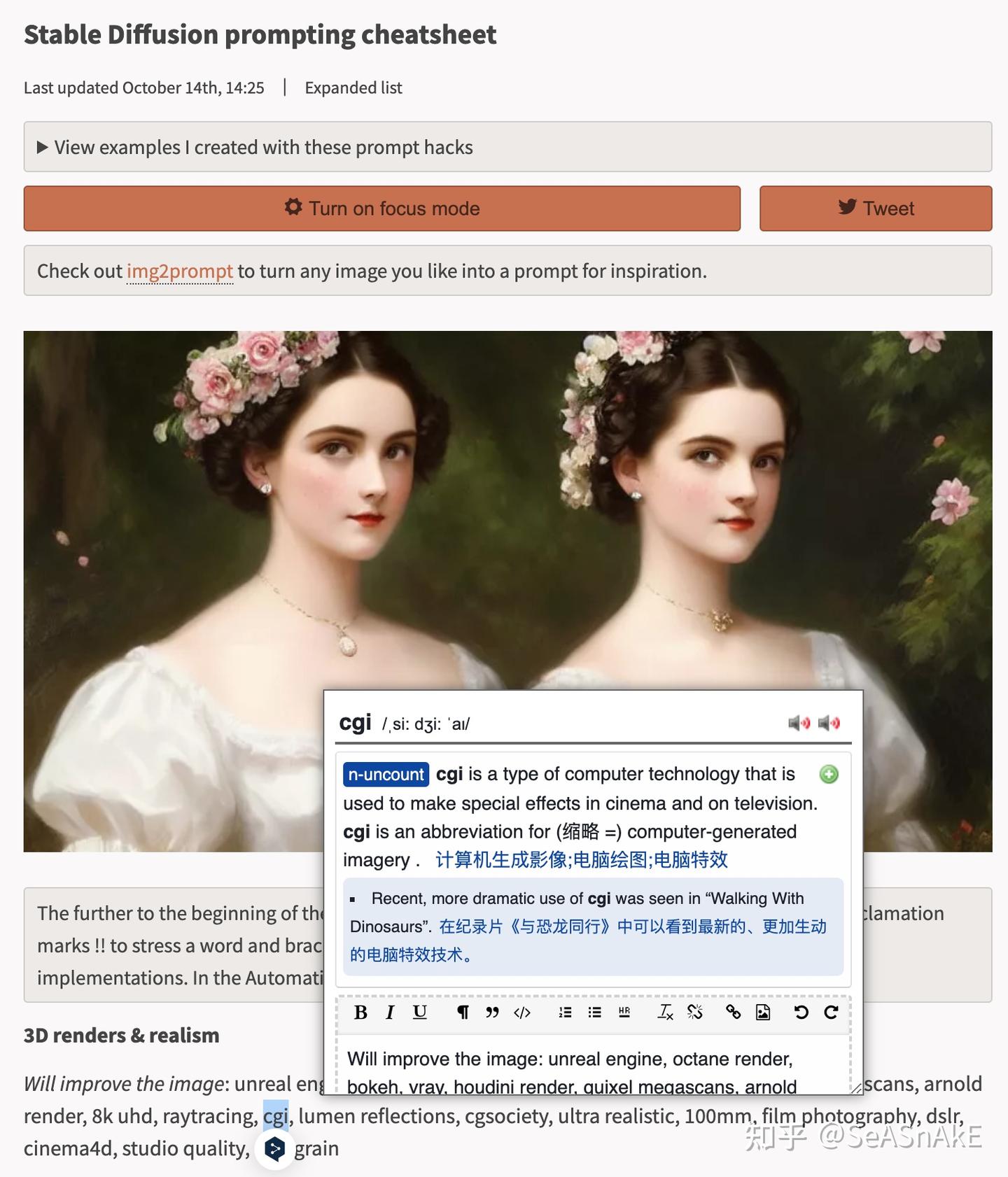This screenshot has width=1008, height=1177.
Task: Toggle underline formatting in popup editor
Action: (419, 1013)
